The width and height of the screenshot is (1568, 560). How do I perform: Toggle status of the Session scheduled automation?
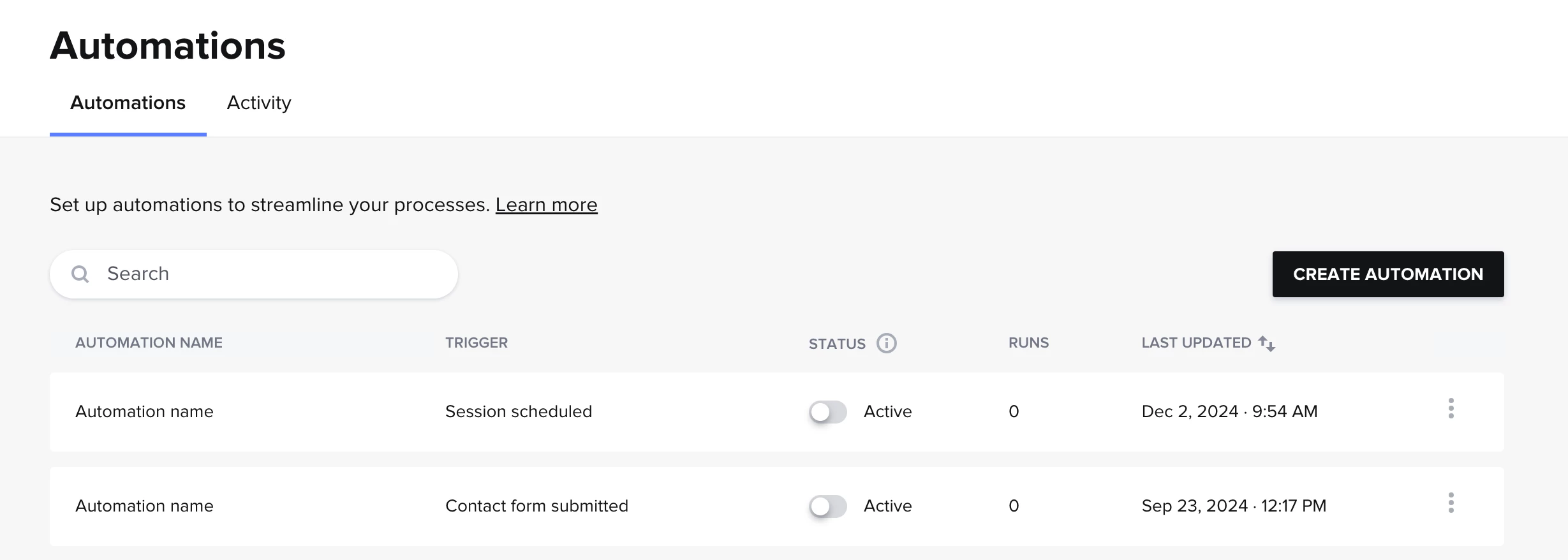[x=827, y=412]
